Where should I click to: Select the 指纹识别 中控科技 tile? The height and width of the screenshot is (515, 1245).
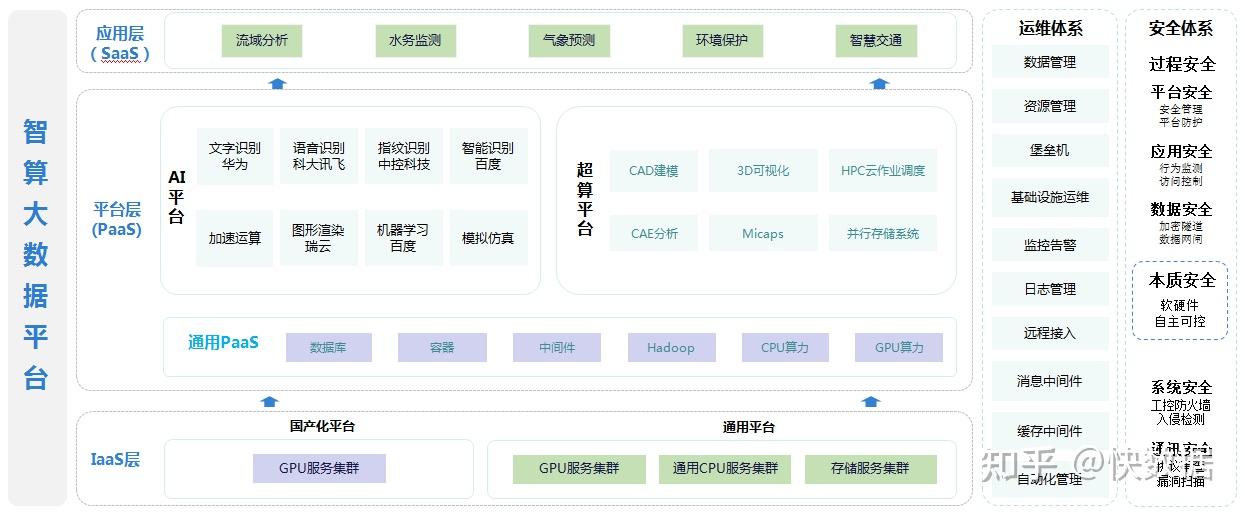[404, 156]
